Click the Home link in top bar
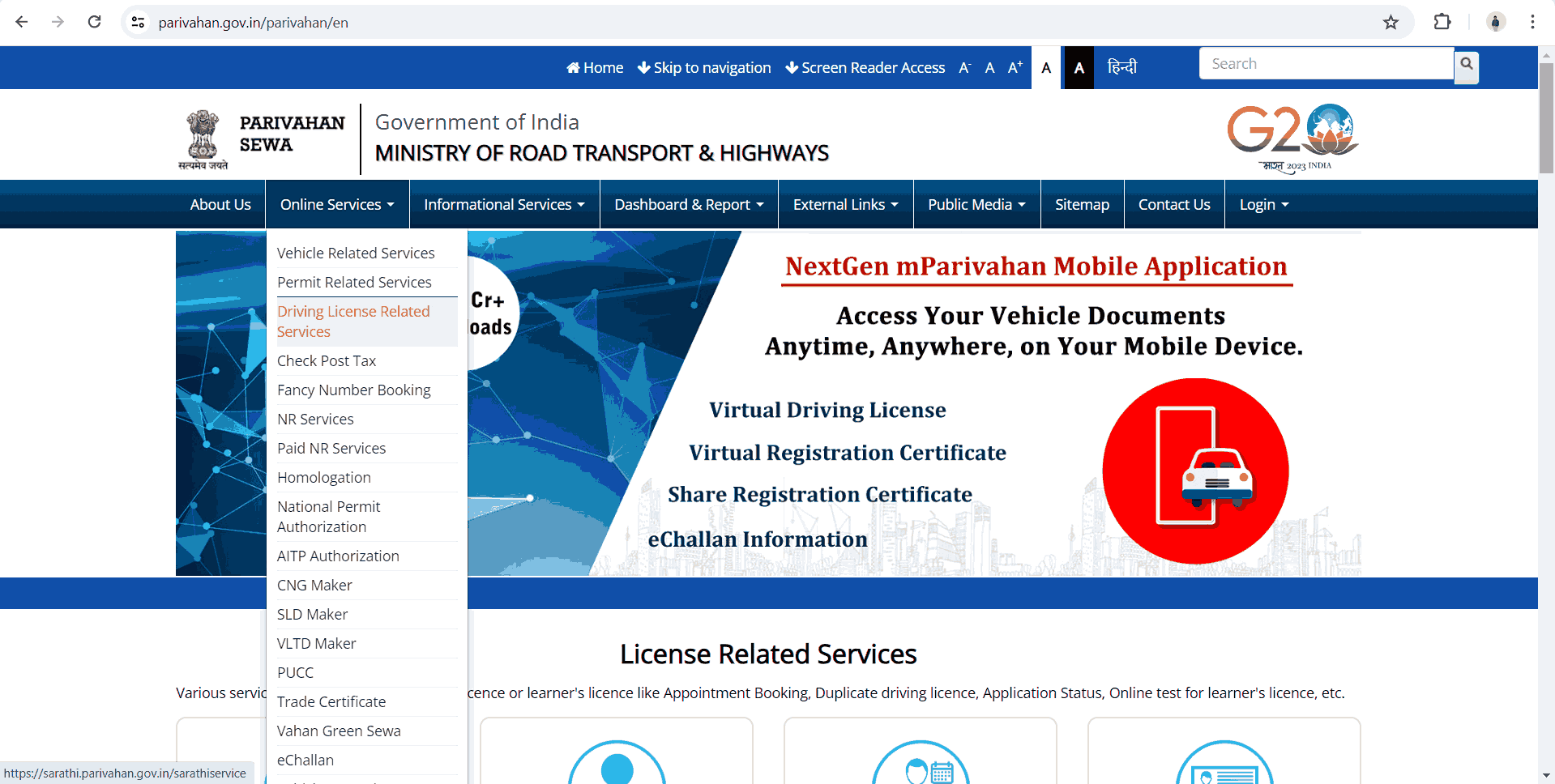The width and height of the screenshot is (1555, 784). tap(595, 68)
